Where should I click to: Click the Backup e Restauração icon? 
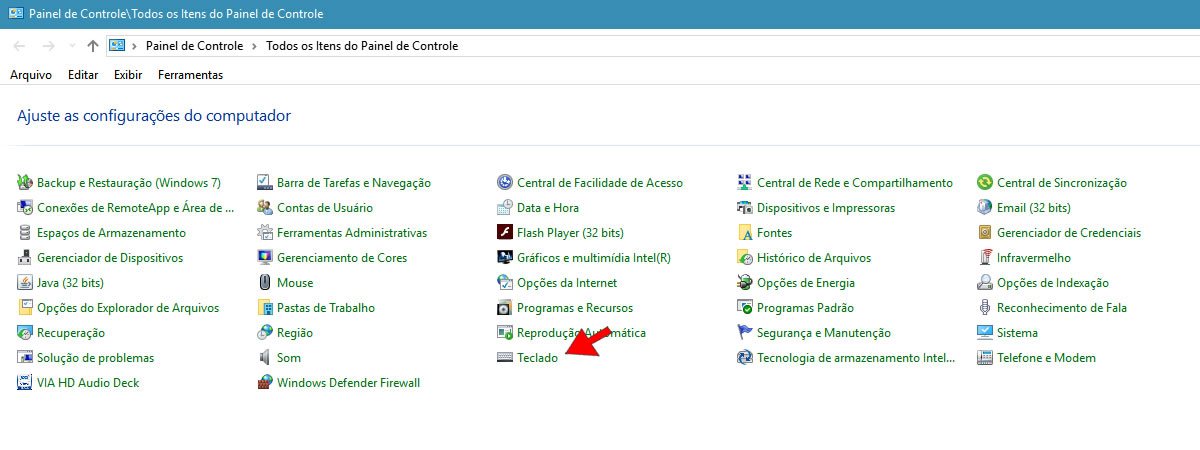tap(25, 183)
